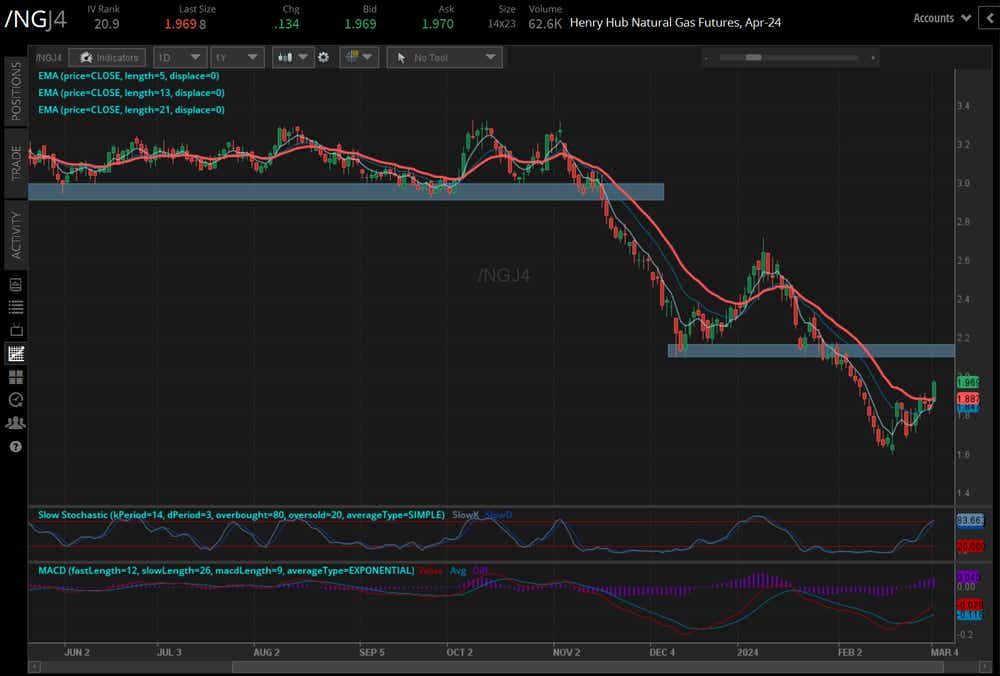Open the Indicators panel
Viewport: 1000px width, 676px height.
tap(111, 58)
